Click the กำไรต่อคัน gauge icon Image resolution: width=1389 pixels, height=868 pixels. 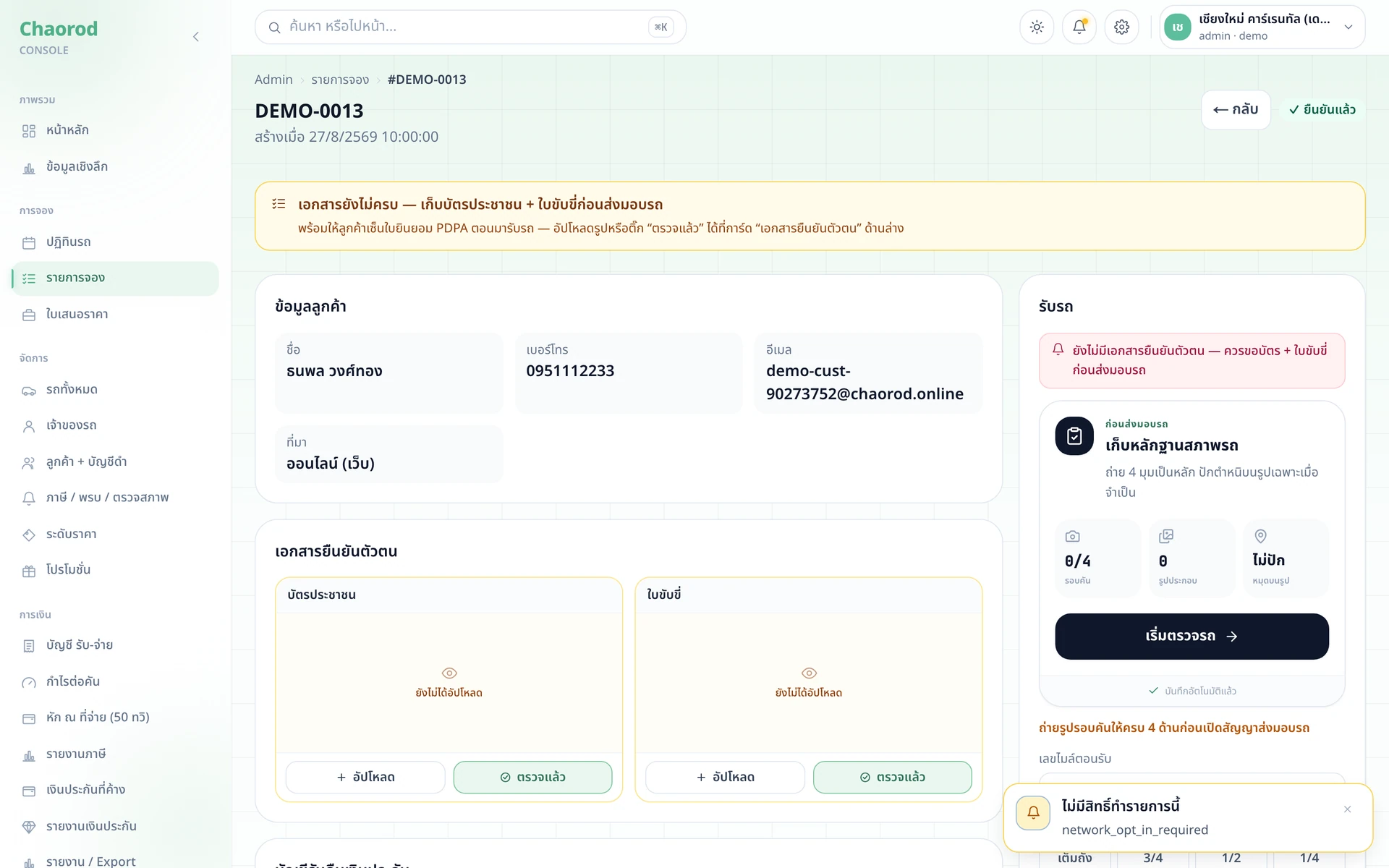(x=29, y=682)
